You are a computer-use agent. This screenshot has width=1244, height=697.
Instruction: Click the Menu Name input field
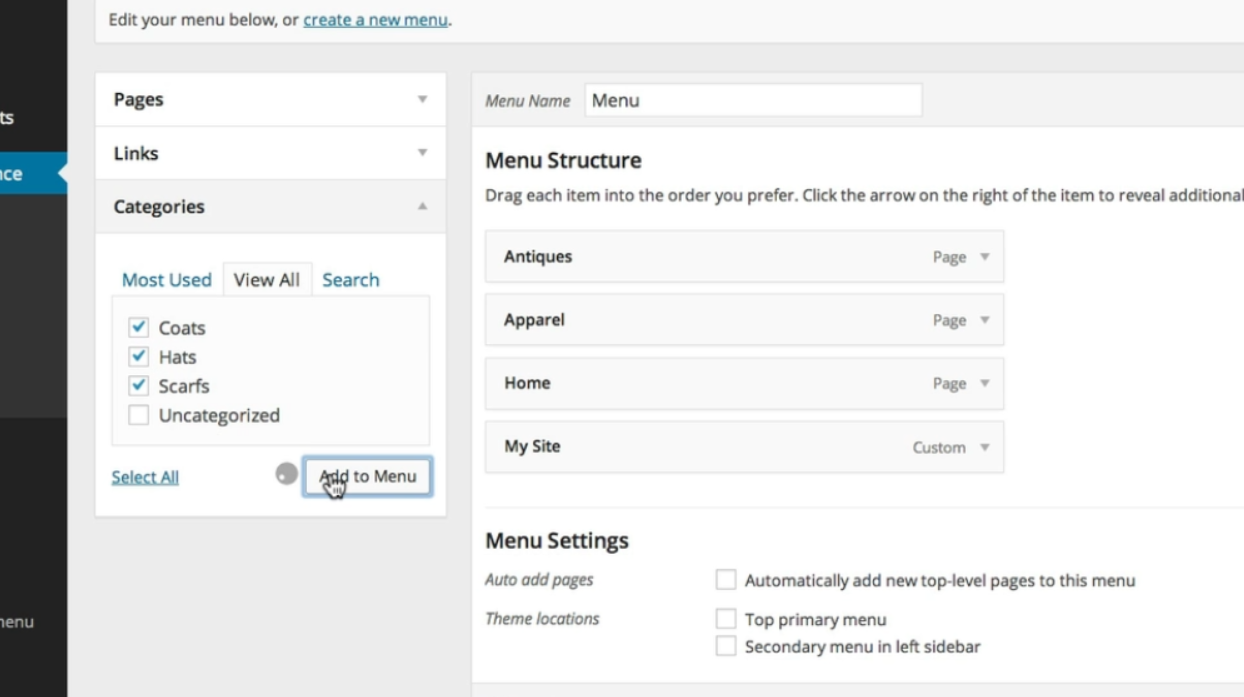tap(753, 100)
